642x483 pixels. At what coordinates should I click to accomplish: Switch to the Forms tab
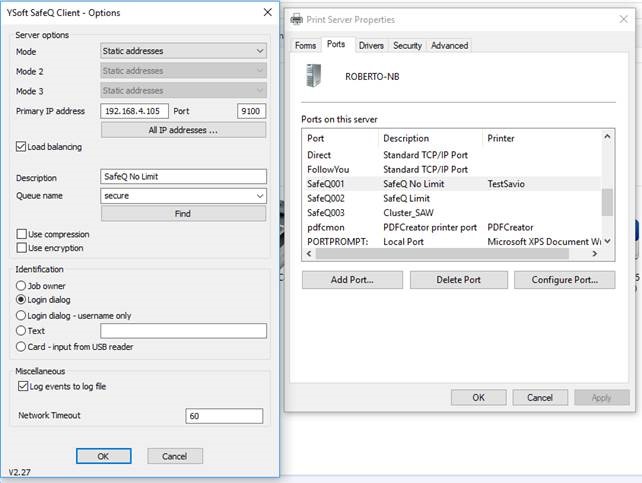pyautogui.click(x=305, y=45)
